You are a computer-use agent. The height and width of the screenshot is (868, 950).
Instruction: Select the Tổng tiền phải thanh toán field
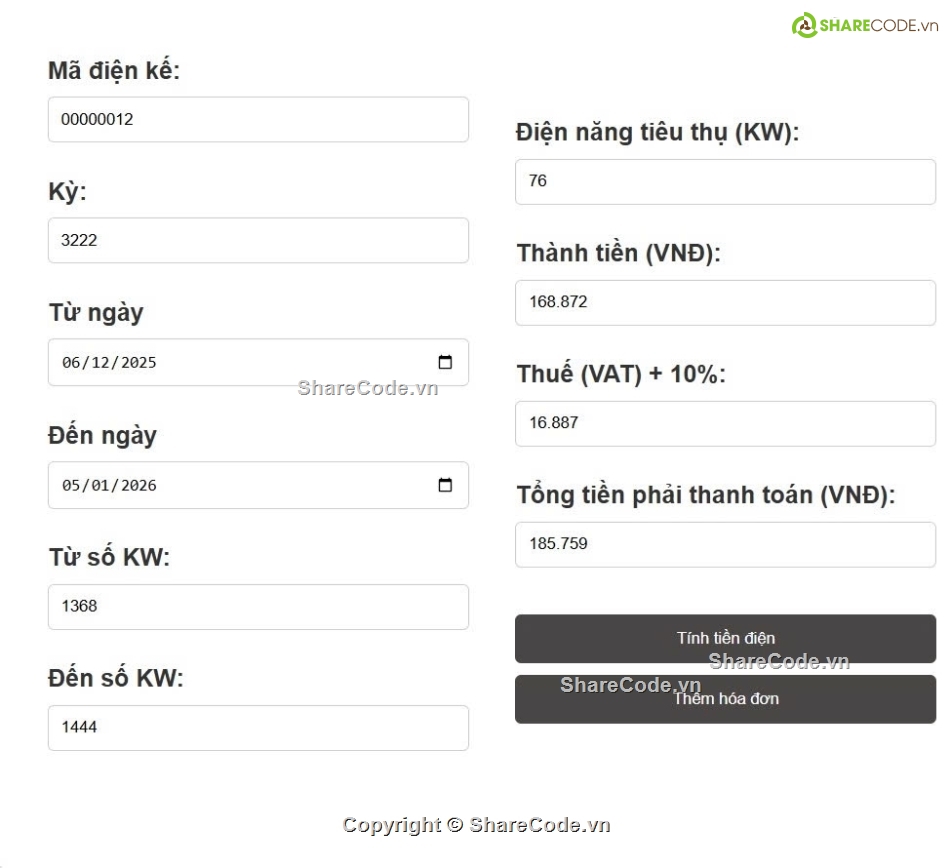click(725, 544)
